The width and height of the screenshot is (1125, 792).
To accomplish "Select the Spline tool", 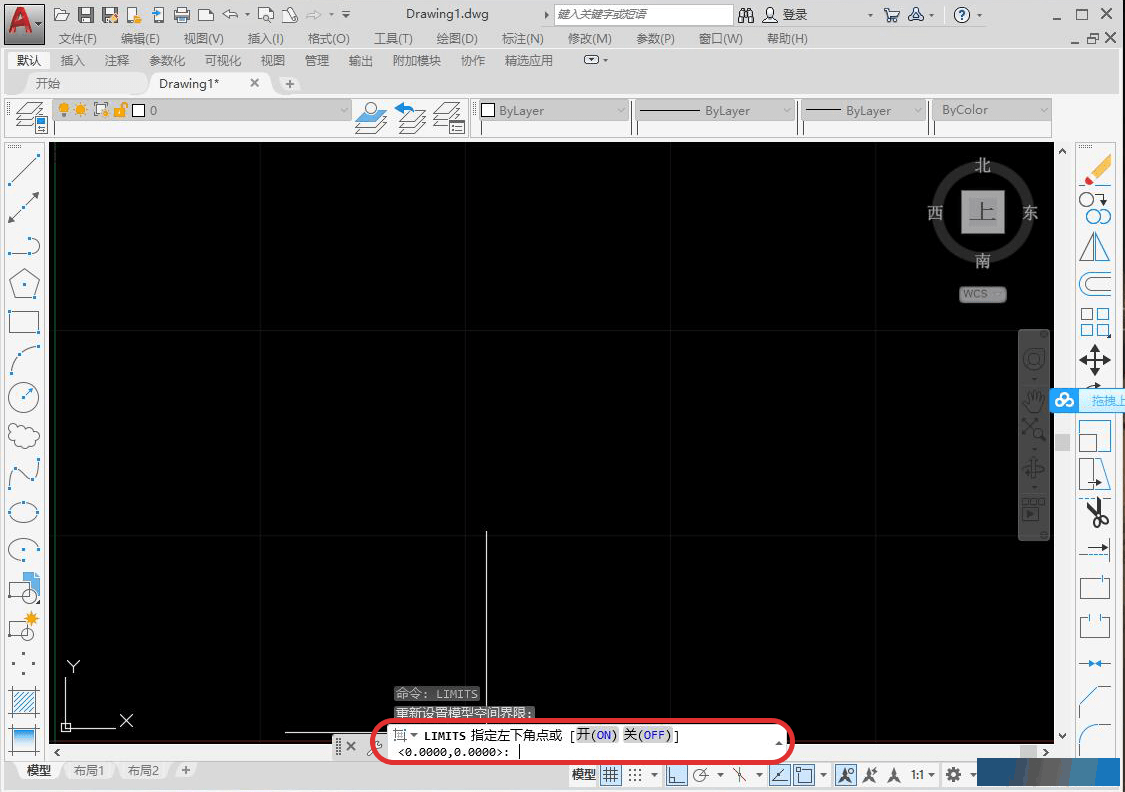I will coord(24,473).
